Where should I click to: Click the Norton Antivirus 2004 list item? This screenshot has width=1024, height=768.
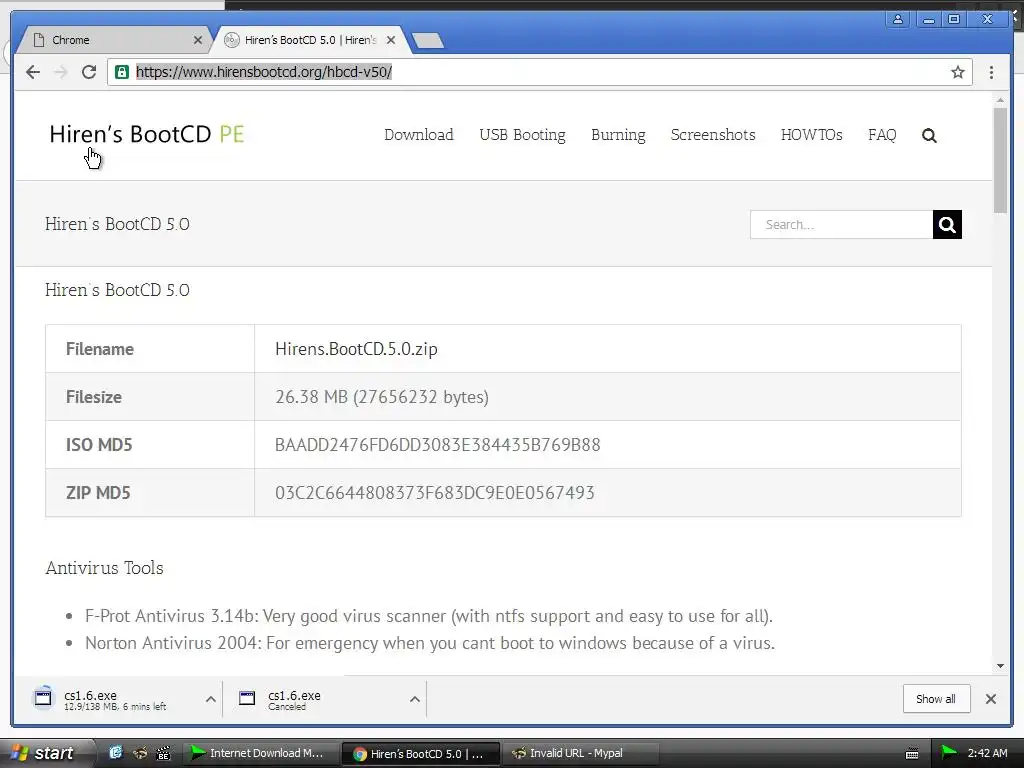[430, 643]
